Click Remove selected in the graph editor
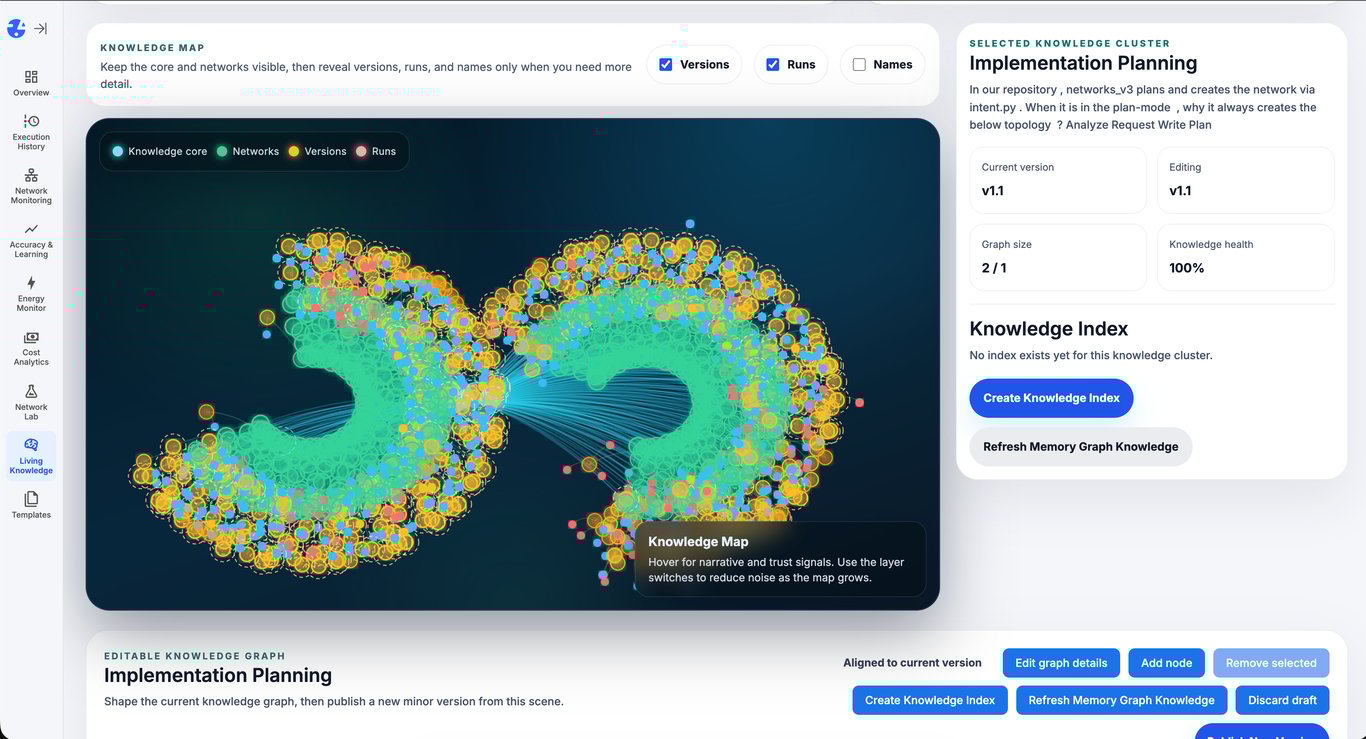This screenshot has width=1366, height=739. (x=1270, y=662)
